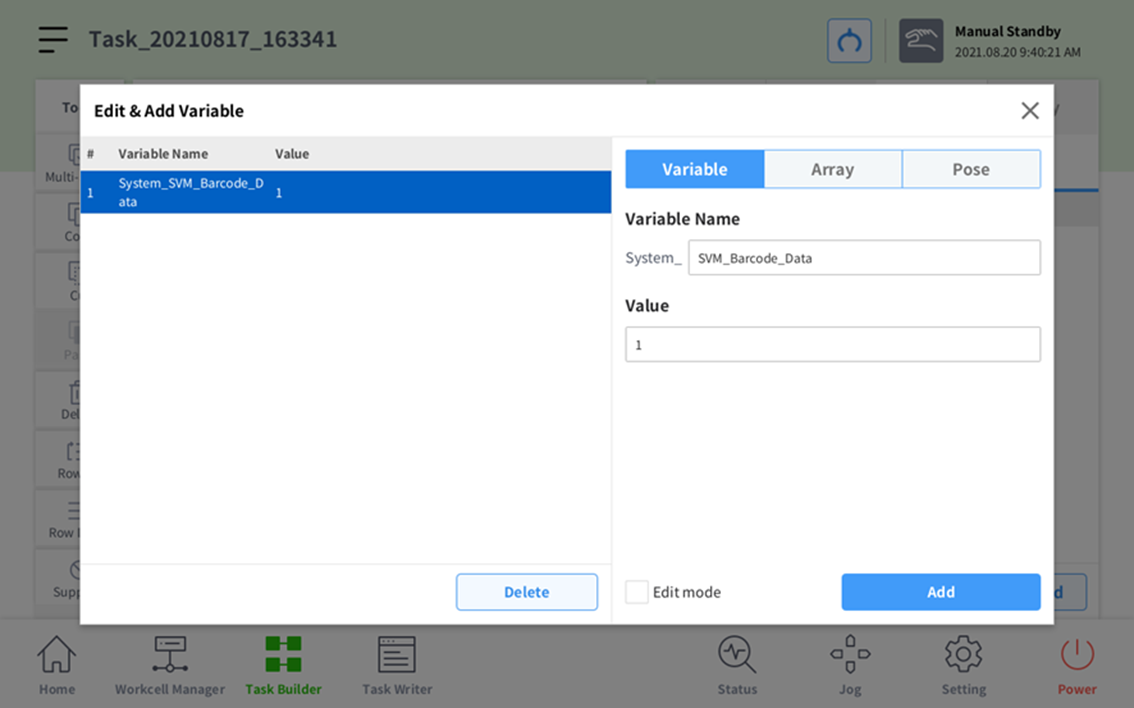Click the Add button

(940, 592)
